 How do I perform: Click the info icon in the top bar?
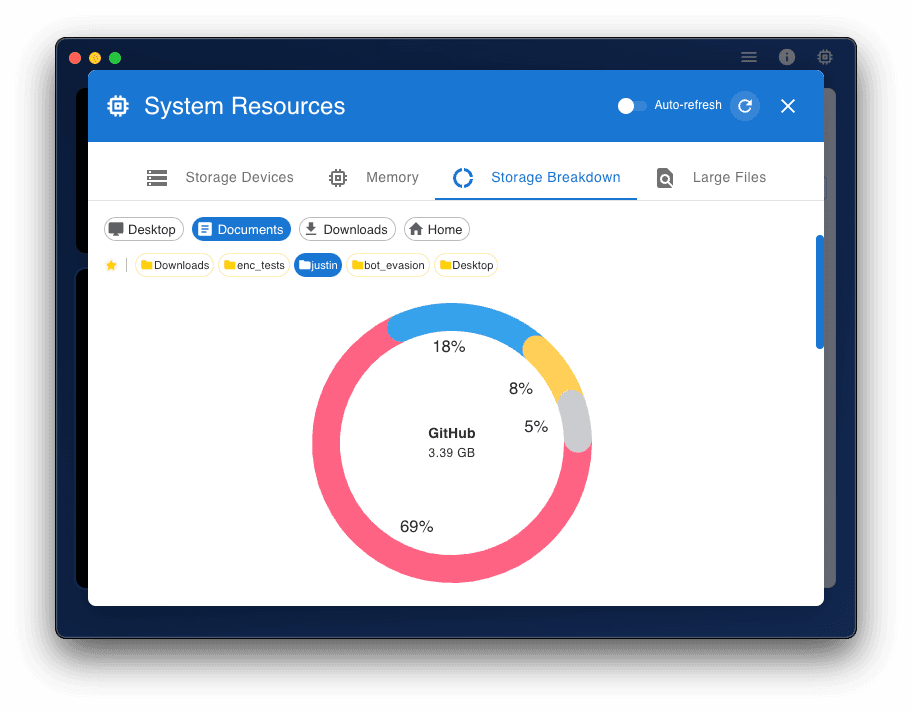pyautogui.click(x=787, y=57)
